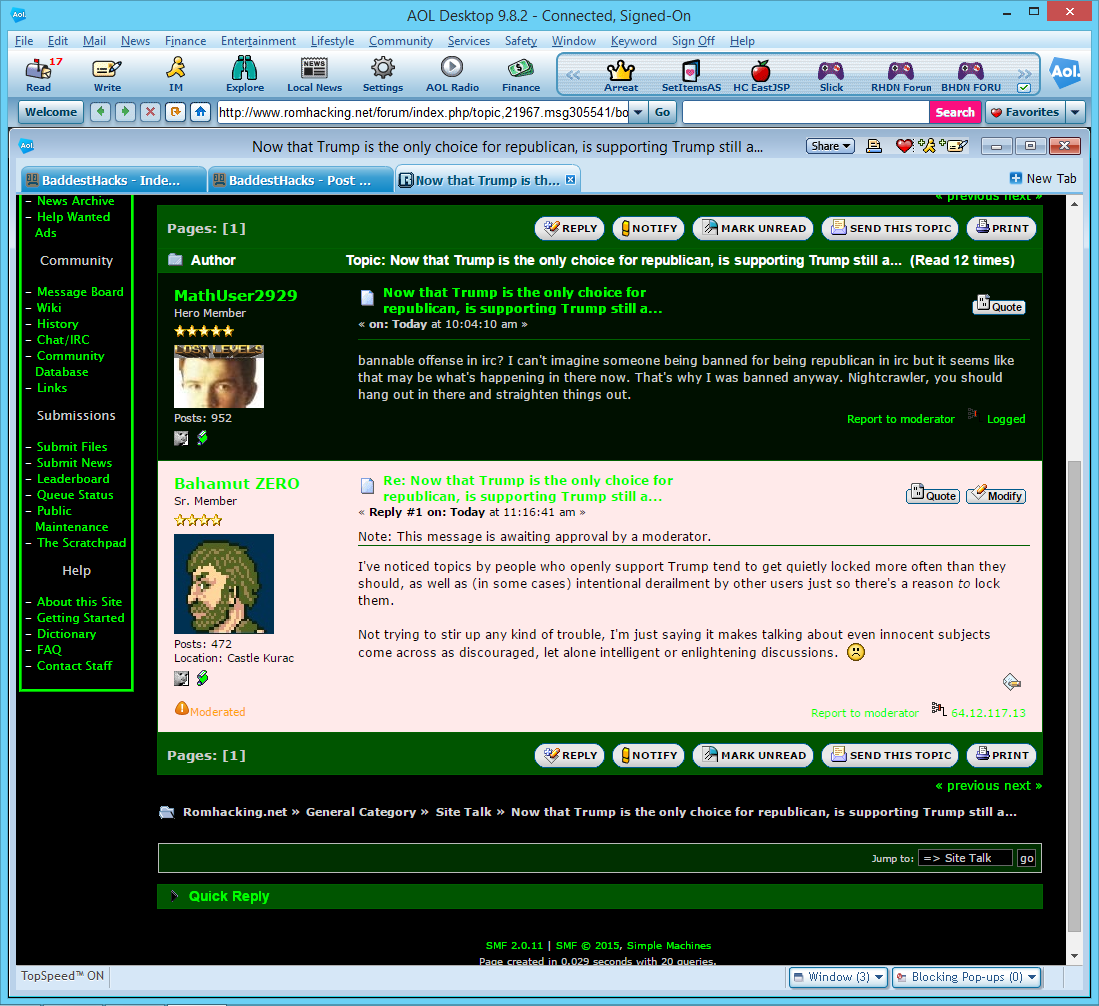Viewport: 1099px width, 1006px height.
Task: Quote MathUser2929's post
Action: point(999,306)
